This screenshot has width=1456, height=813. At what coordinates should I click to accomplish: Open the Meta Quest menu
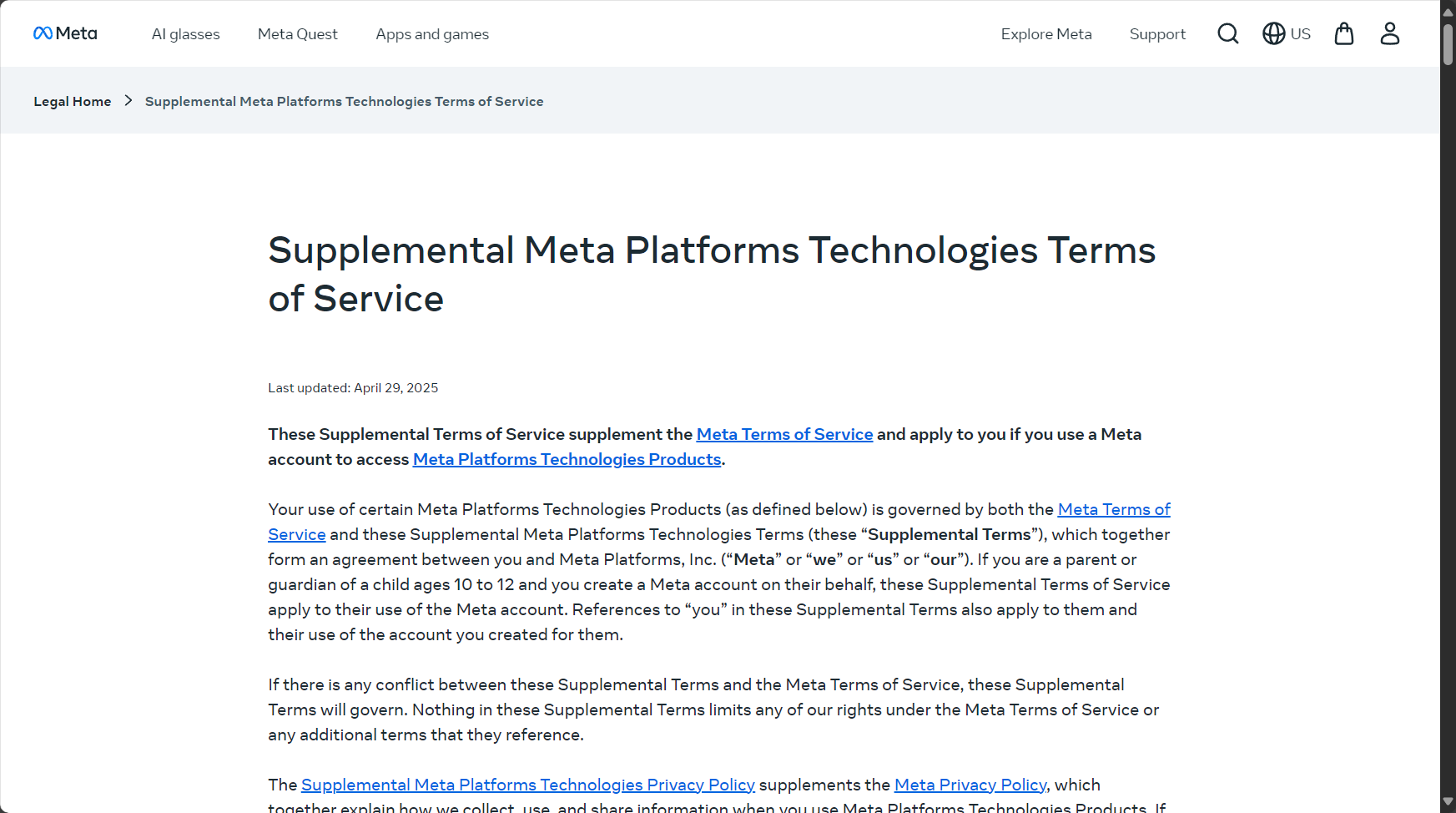coord(298,34)
